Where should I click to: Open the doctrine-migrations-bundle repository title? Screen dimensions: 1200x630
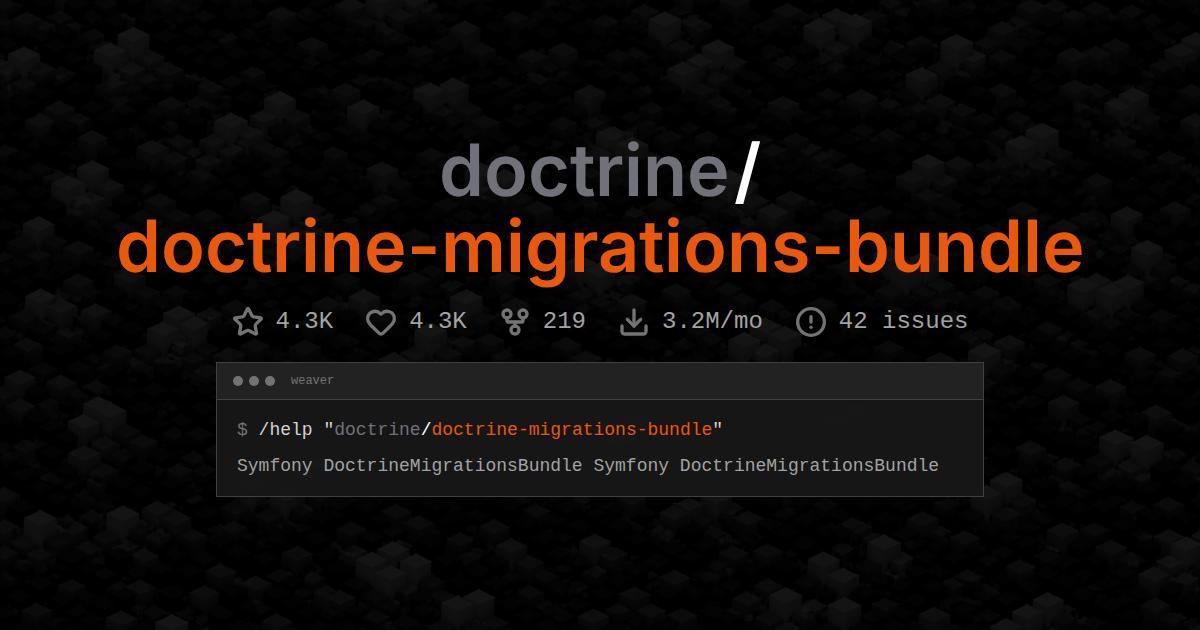click(600, 247)
